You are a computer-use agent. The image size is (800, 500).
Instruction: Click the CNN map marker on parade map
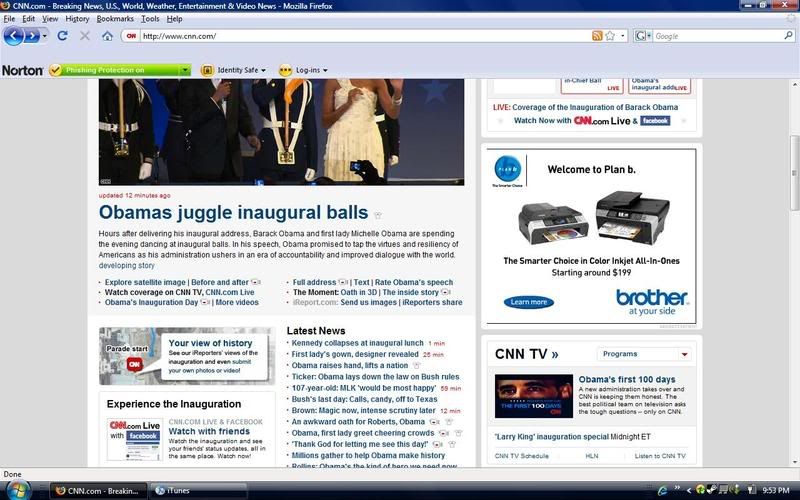[x=134, y=364]
